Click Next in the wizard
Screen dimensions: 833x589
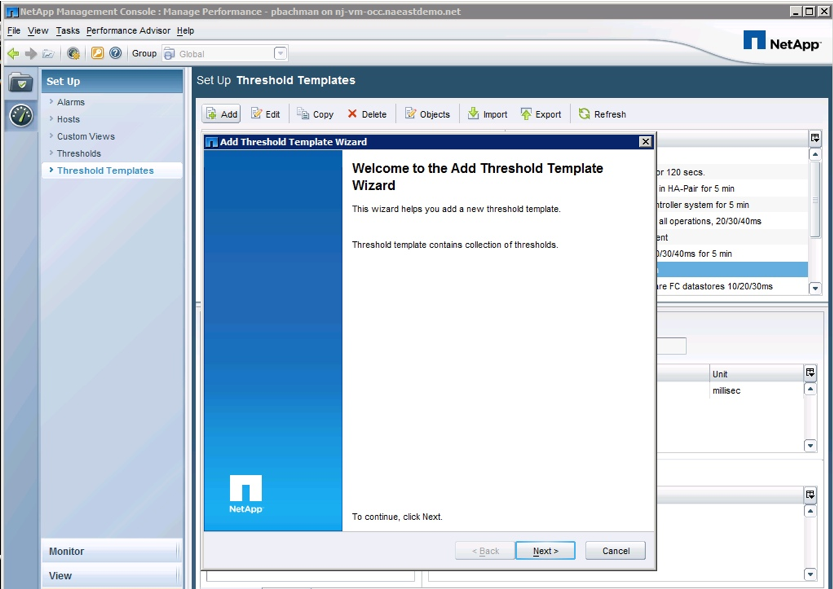coord(545,551)
